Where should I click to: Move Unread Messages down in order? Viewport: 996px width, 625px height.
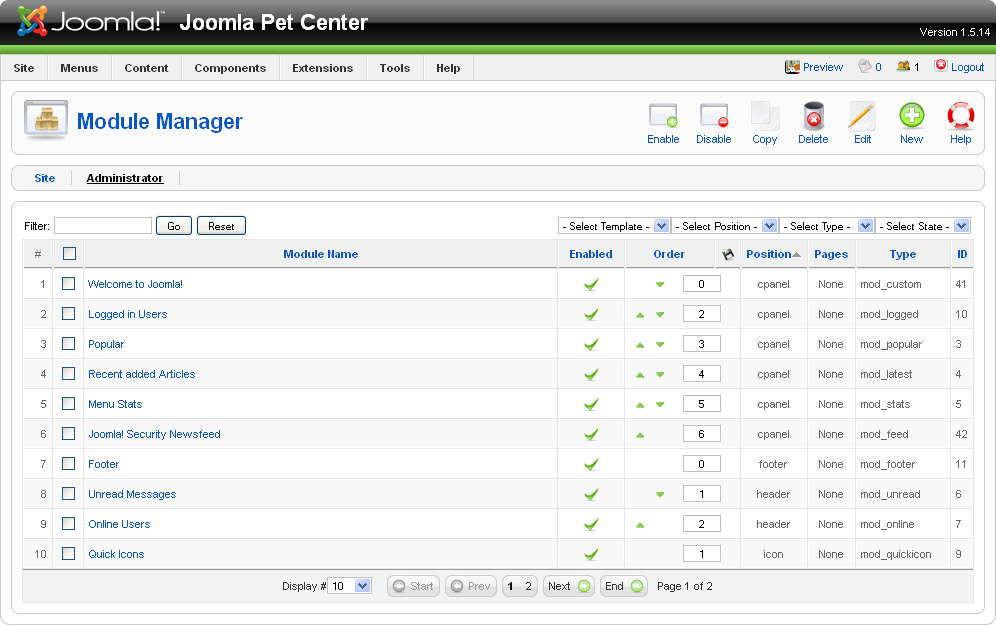pyautogui.click(x=660, y=495)
